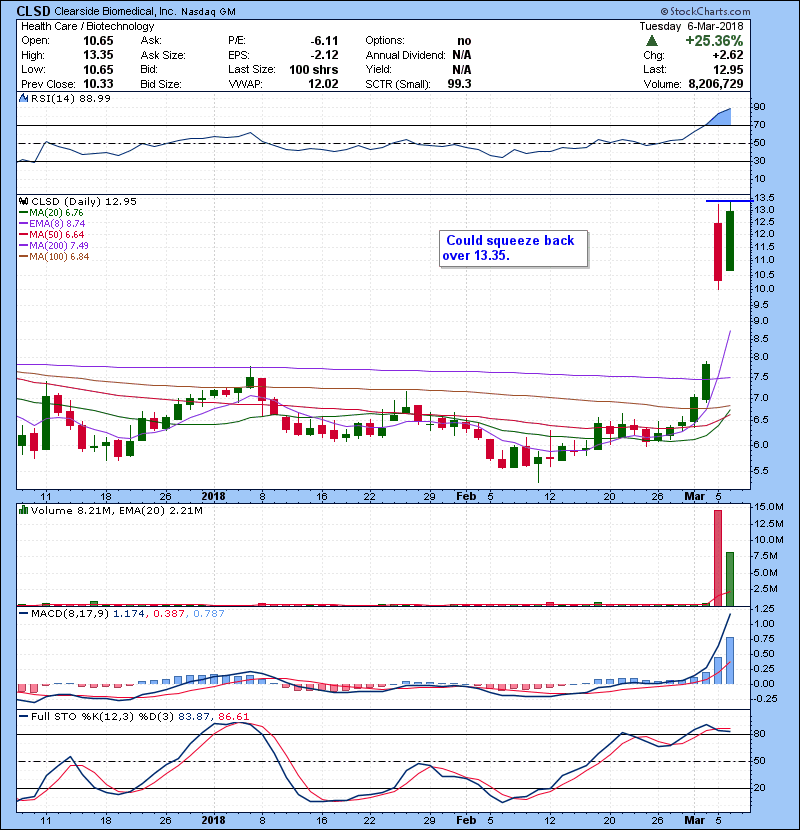800x830 pixels.
Task: Click the MACD signal value 0.387
Action: point(169,614)
